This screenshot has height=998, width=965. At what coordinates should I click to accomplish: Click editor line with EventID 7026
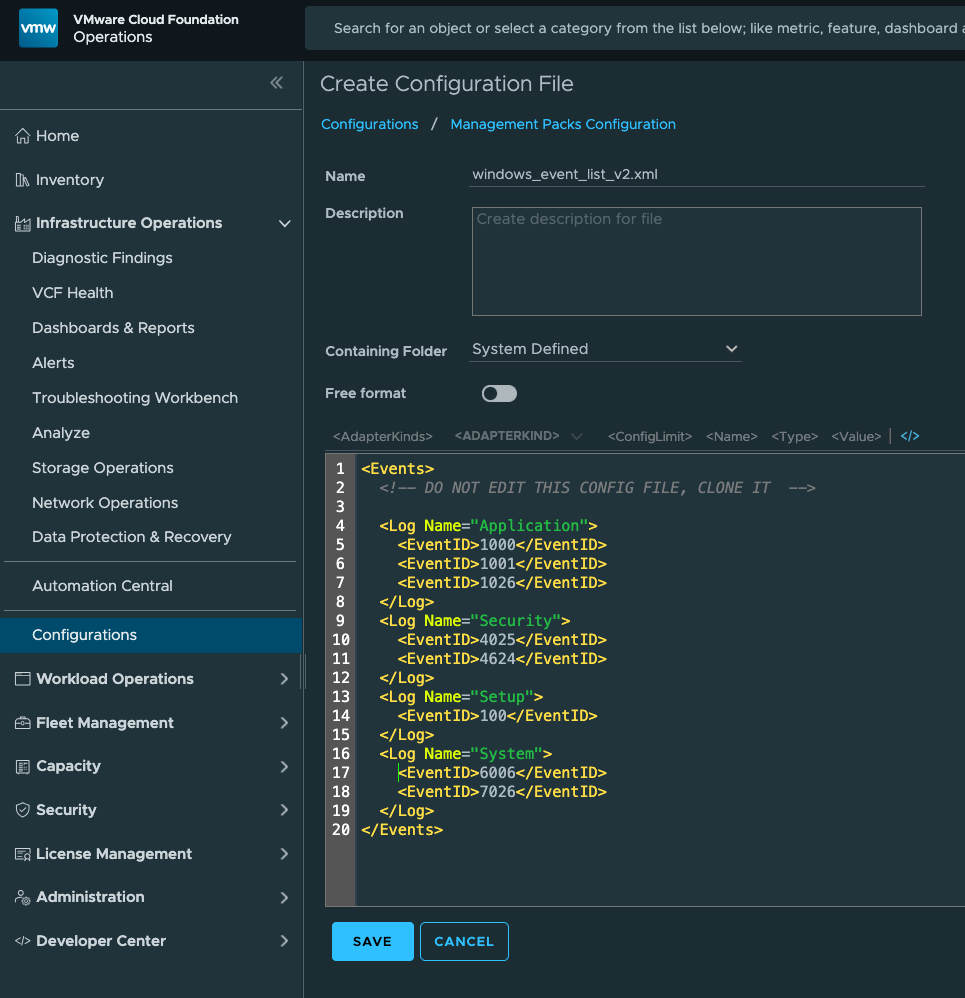[x=502, y=792]
